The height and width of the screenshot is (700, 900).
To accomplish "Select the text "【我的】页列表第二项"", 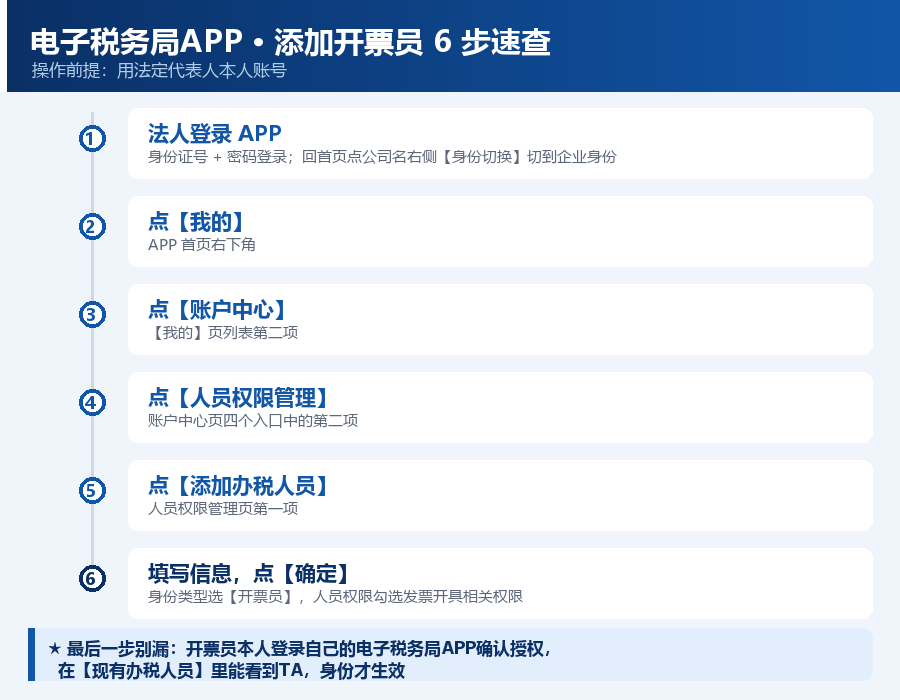I will (x=223, y=333).
